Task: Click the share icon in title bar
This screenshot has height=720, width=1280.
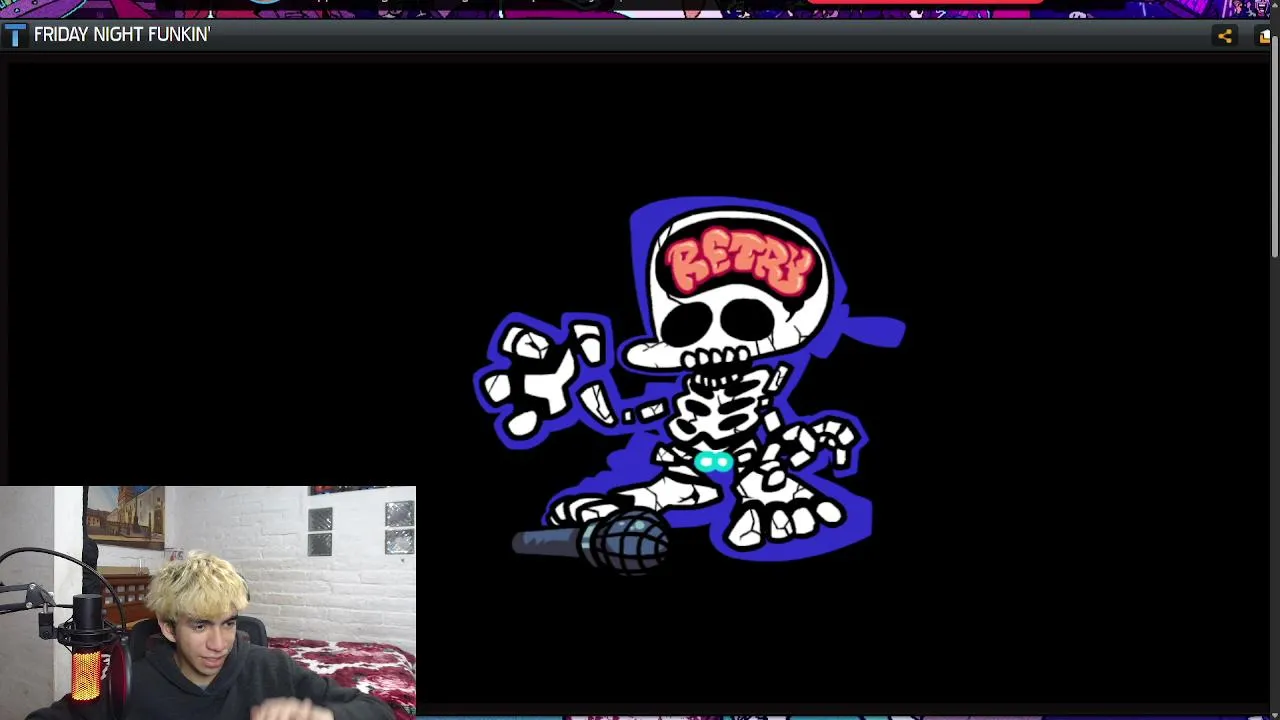Action: 1224,36
